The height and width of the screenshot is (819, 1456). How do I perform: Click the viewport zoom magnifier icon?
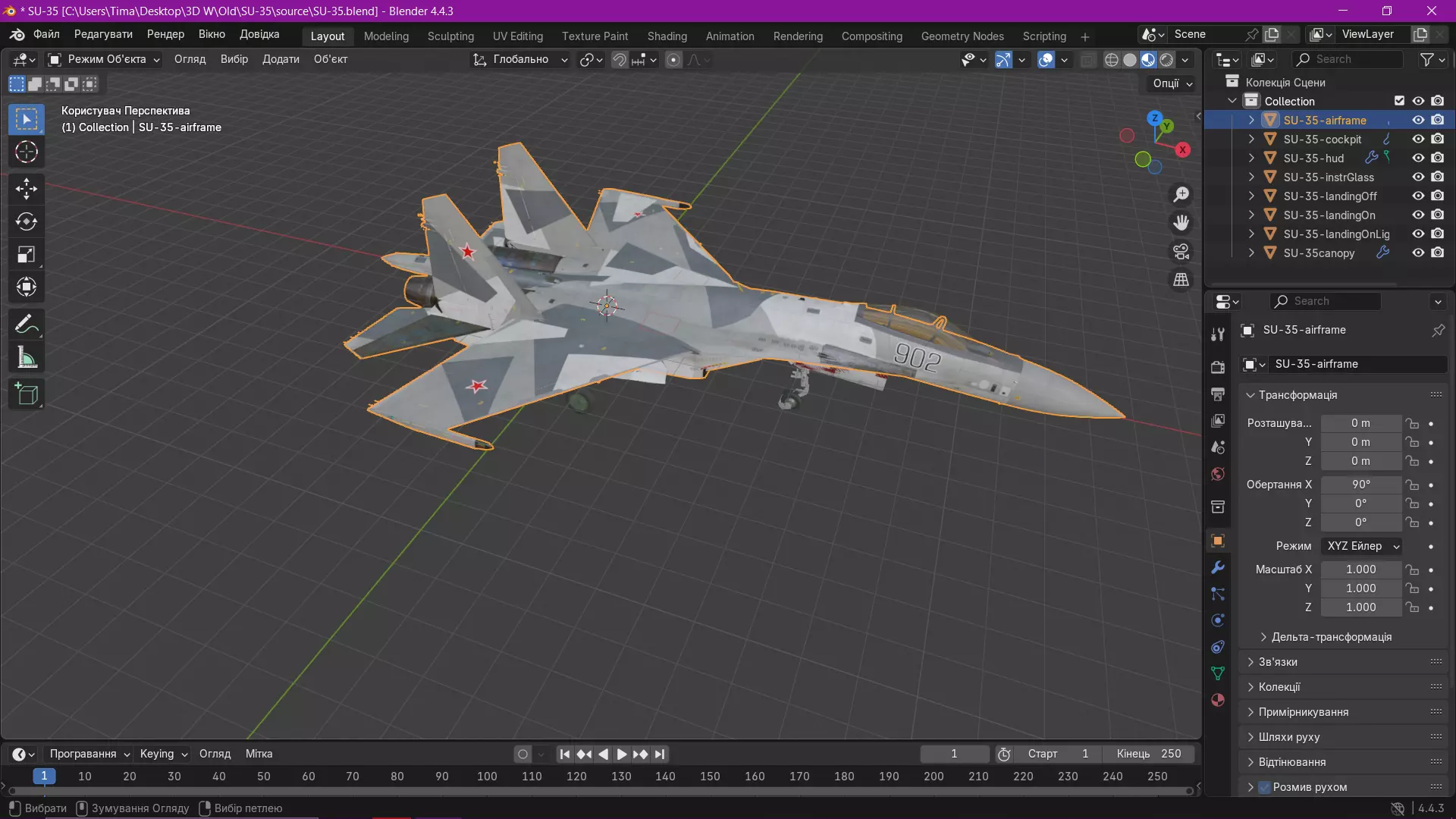pyautogui.click(x=1181, y=195)
